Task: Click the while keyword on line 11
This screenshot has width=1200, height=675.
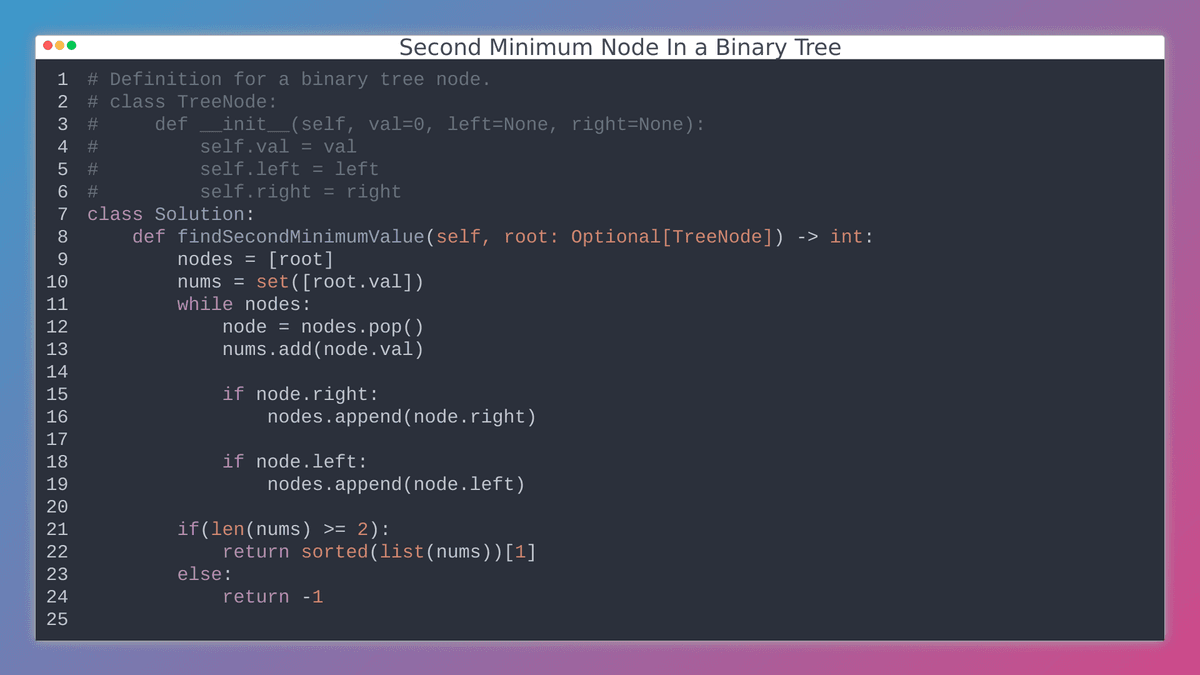Action: coord(204,304)
